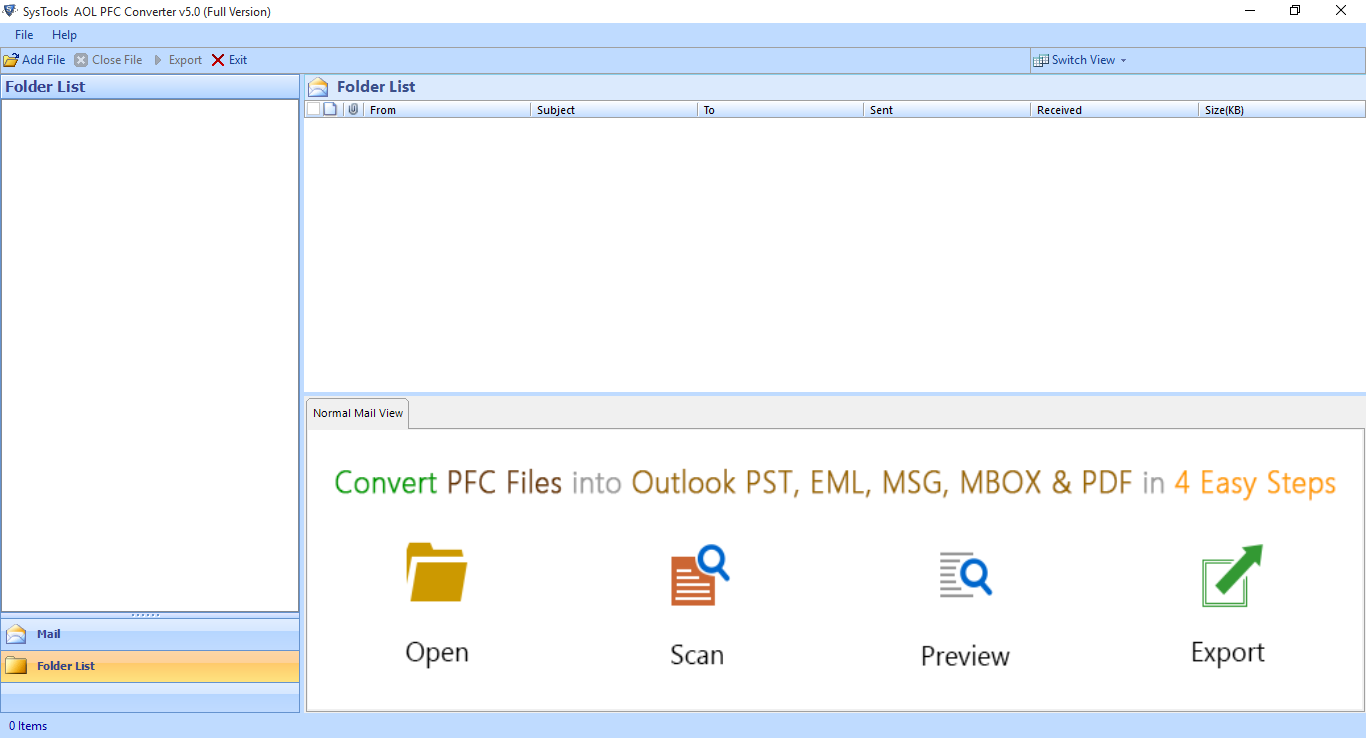Click the Mail envelope icon in sidebar

pos(16,634)
